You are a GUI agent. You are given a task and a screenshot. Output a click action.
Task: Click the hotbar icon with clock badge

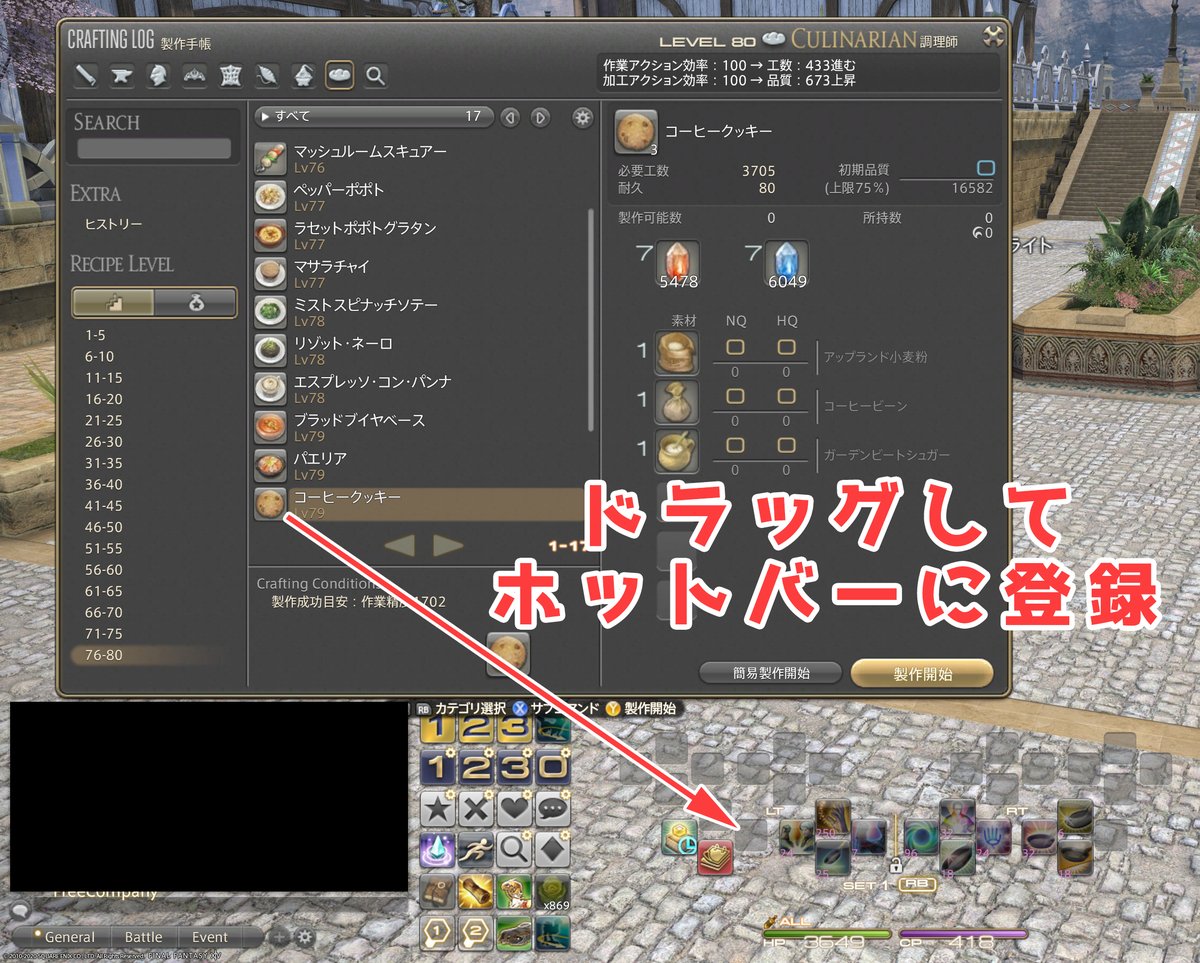[x=681, y=839]
